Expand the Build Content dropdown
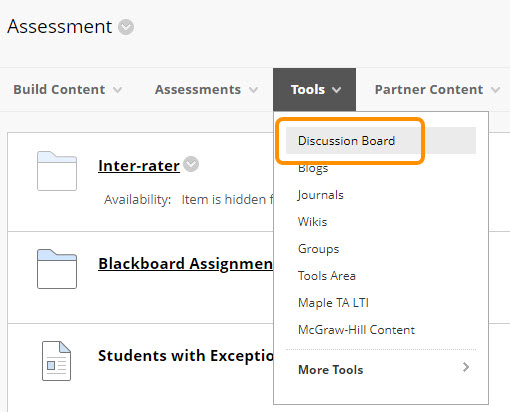 pyautogui.click(x=67, y=90)
